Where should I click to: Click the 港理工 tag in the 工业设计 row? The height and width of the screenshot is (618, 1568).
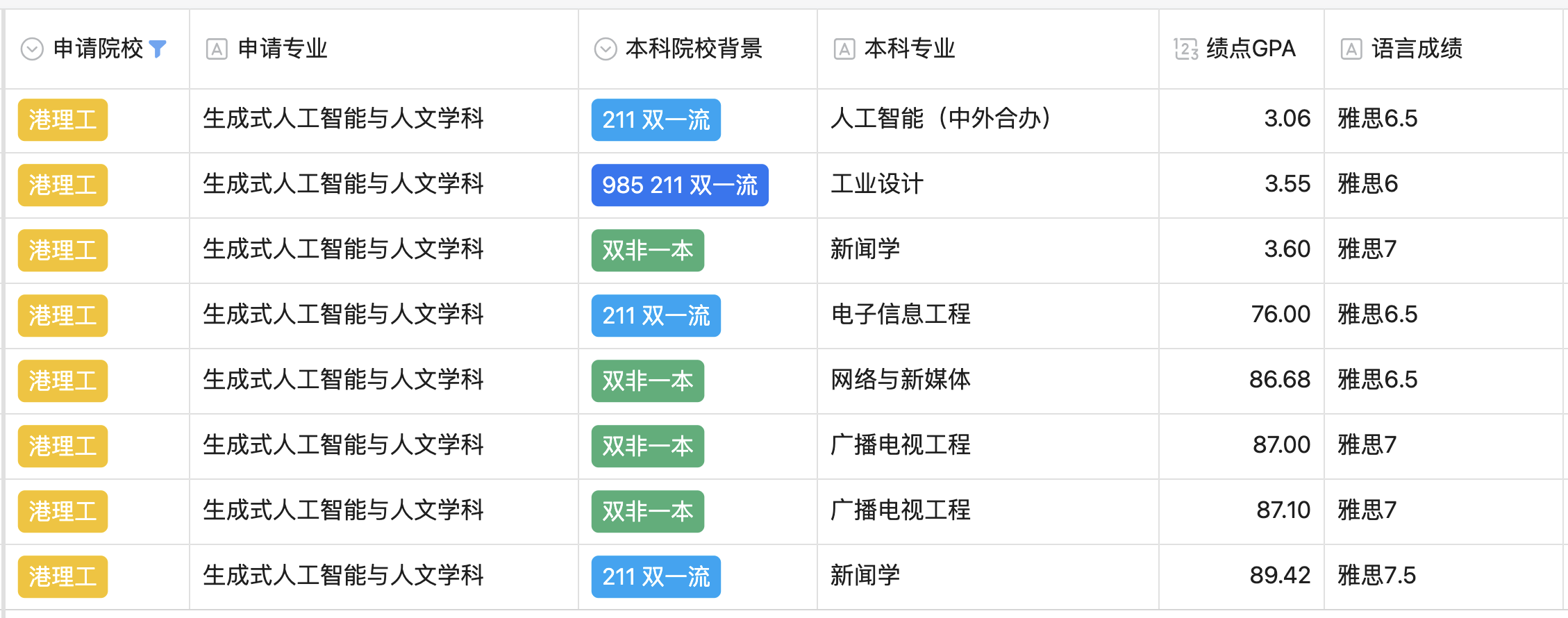click(62, 185)
